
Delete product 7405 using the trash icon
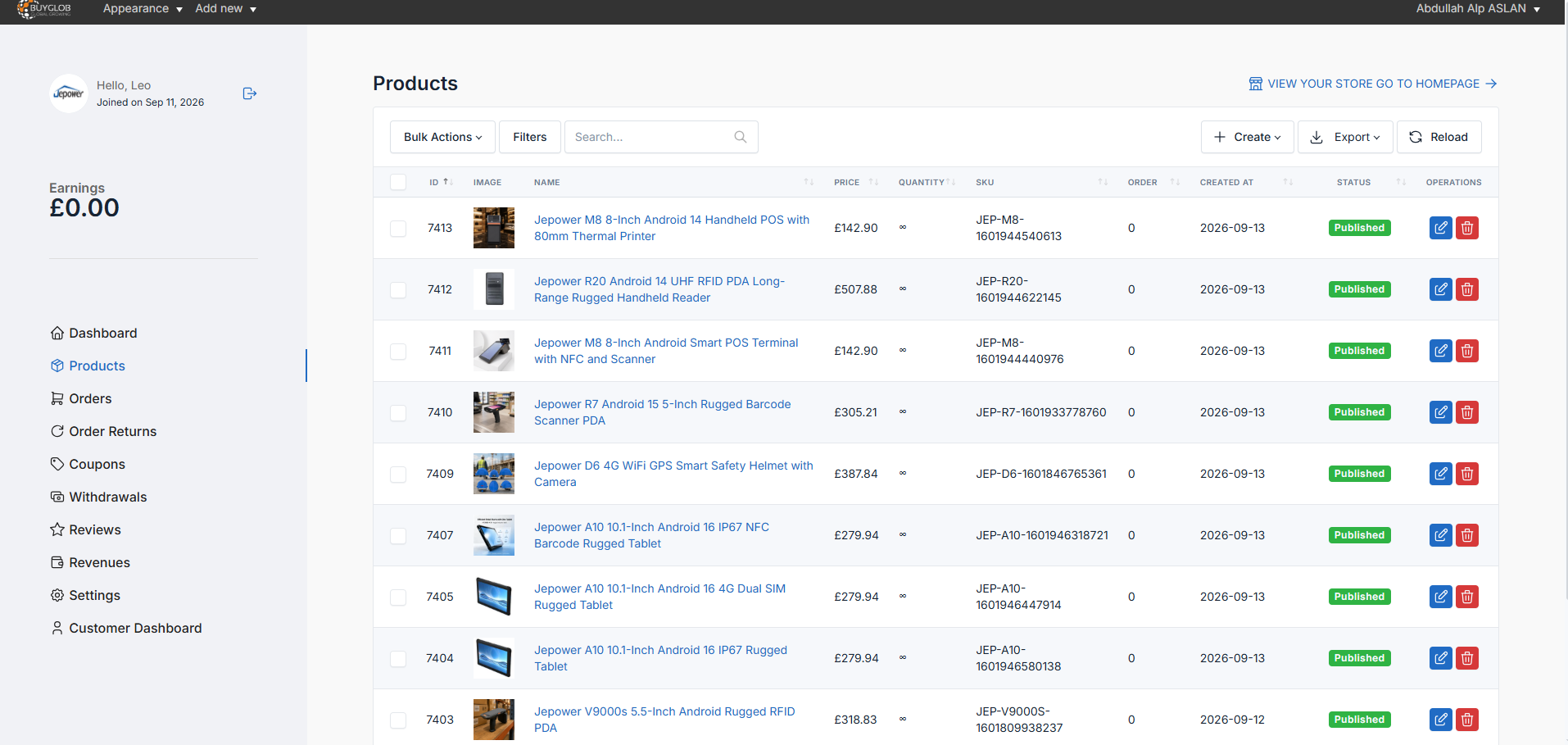tap(1467, 597)
